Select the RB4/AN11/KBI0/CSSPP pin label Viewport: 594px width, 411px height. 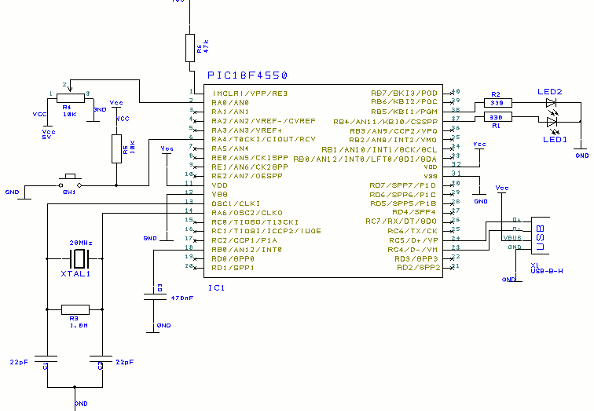coord(386,122)
